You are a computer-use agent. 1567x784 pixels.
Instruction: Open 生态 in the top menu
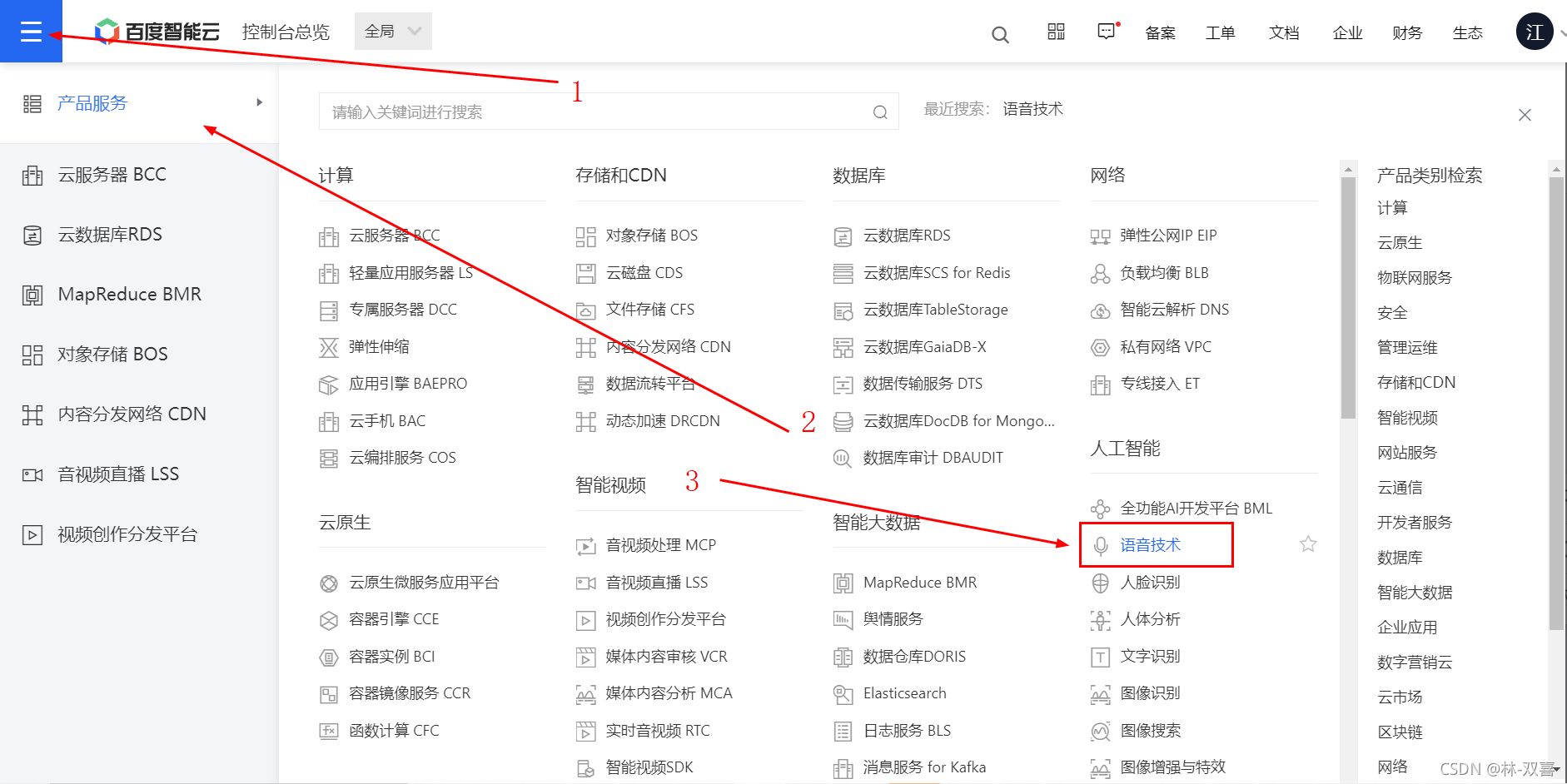click(x=1467, y=32)
